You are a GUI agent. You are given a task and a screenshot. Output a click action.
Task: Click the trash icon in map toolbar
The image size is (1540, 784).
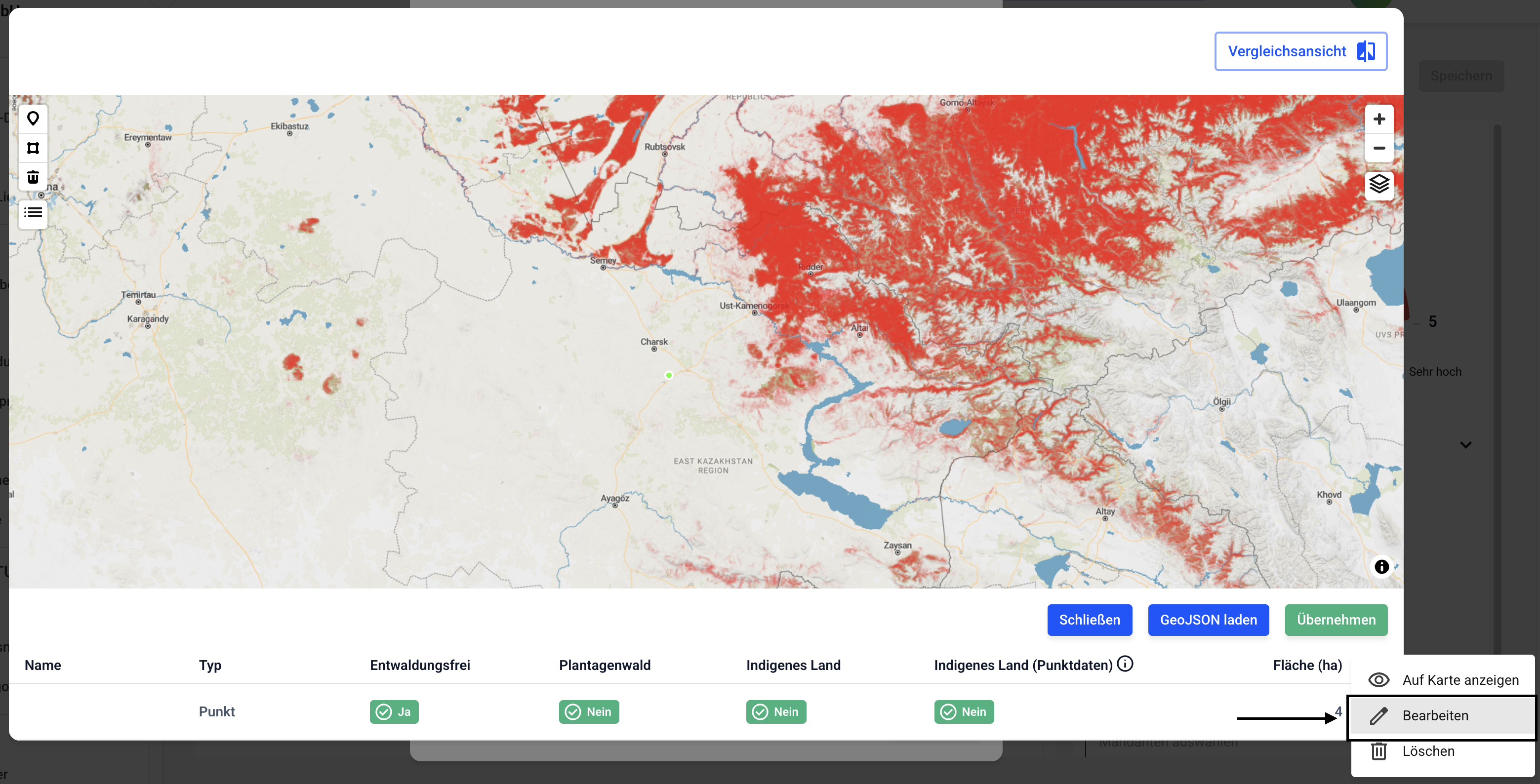(x=33, y=177)
